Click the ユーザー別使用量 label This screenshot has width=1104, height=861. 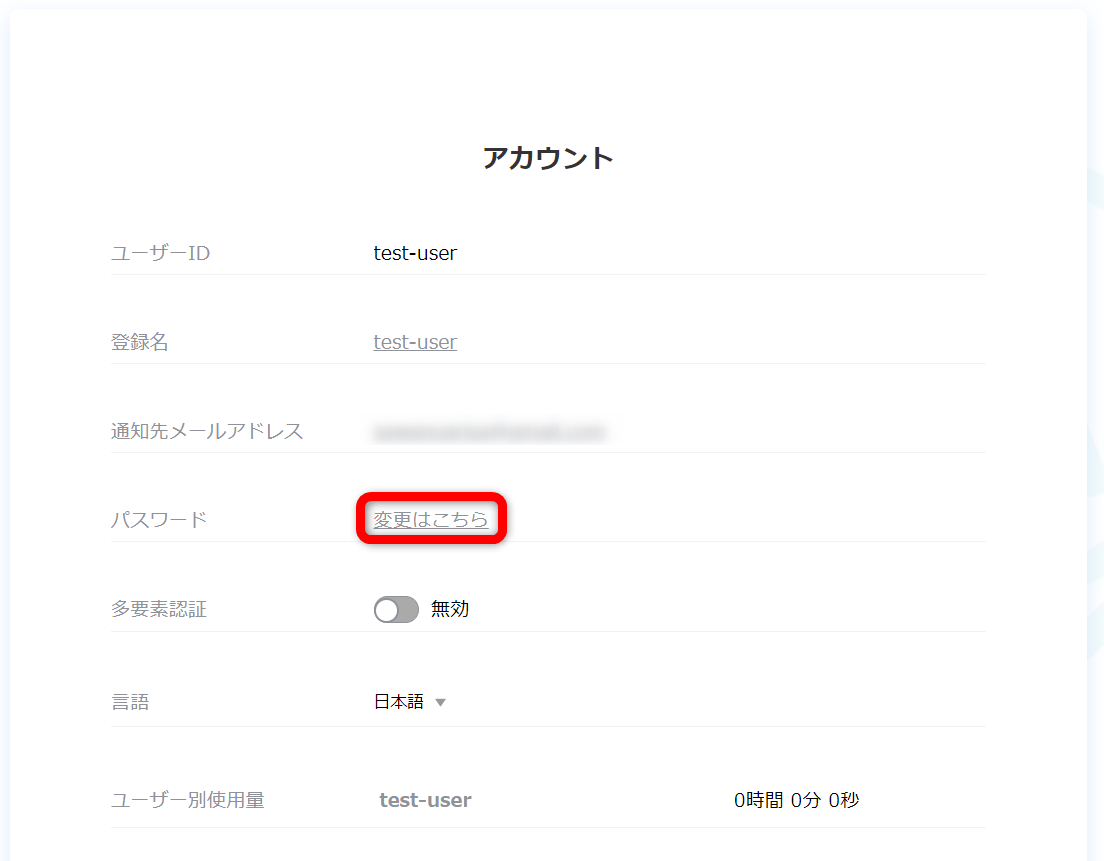coord(188,800)
